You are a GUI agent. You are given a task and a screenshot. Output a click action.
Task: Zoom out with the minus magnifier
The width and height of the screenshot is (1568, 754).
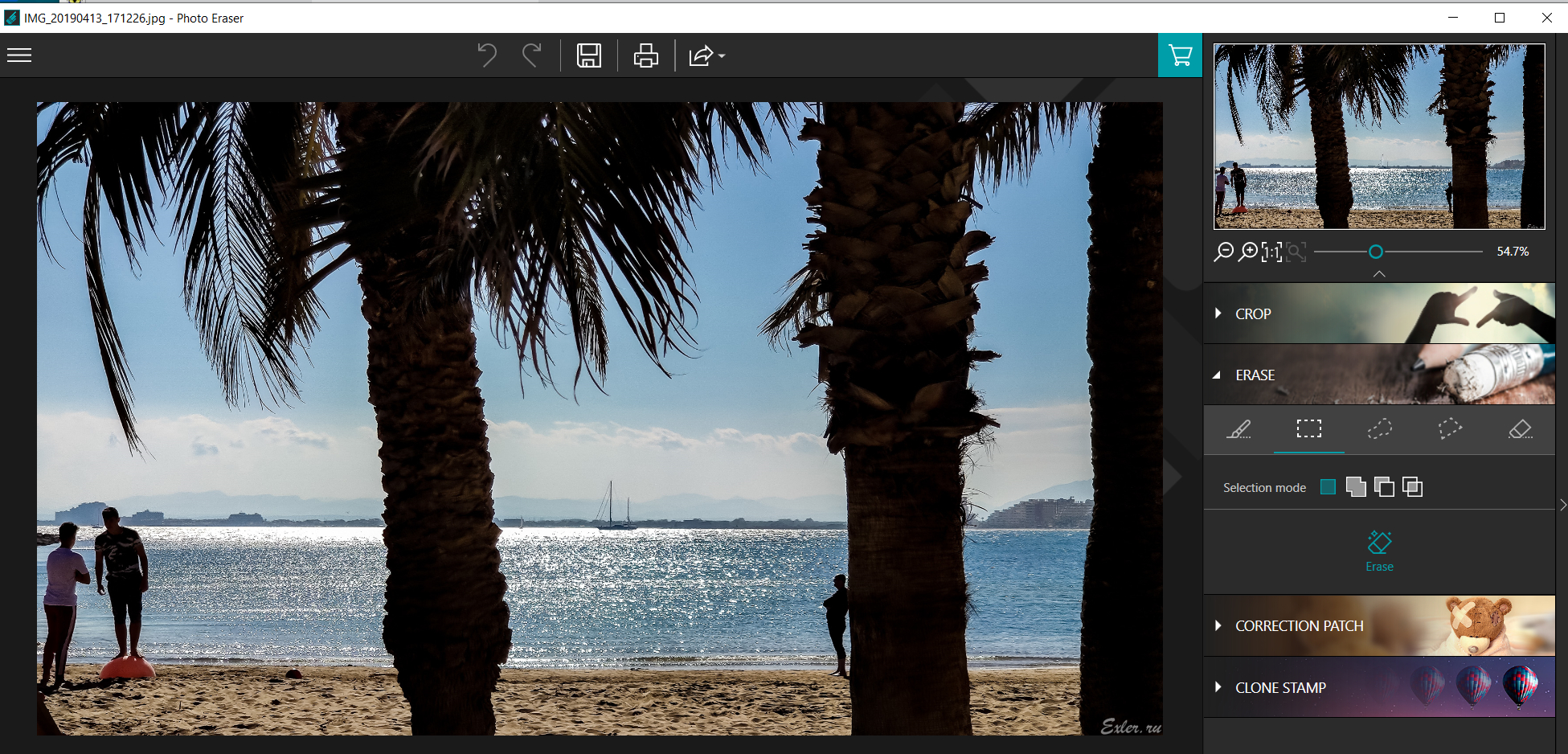click(x=1223, y=252)
